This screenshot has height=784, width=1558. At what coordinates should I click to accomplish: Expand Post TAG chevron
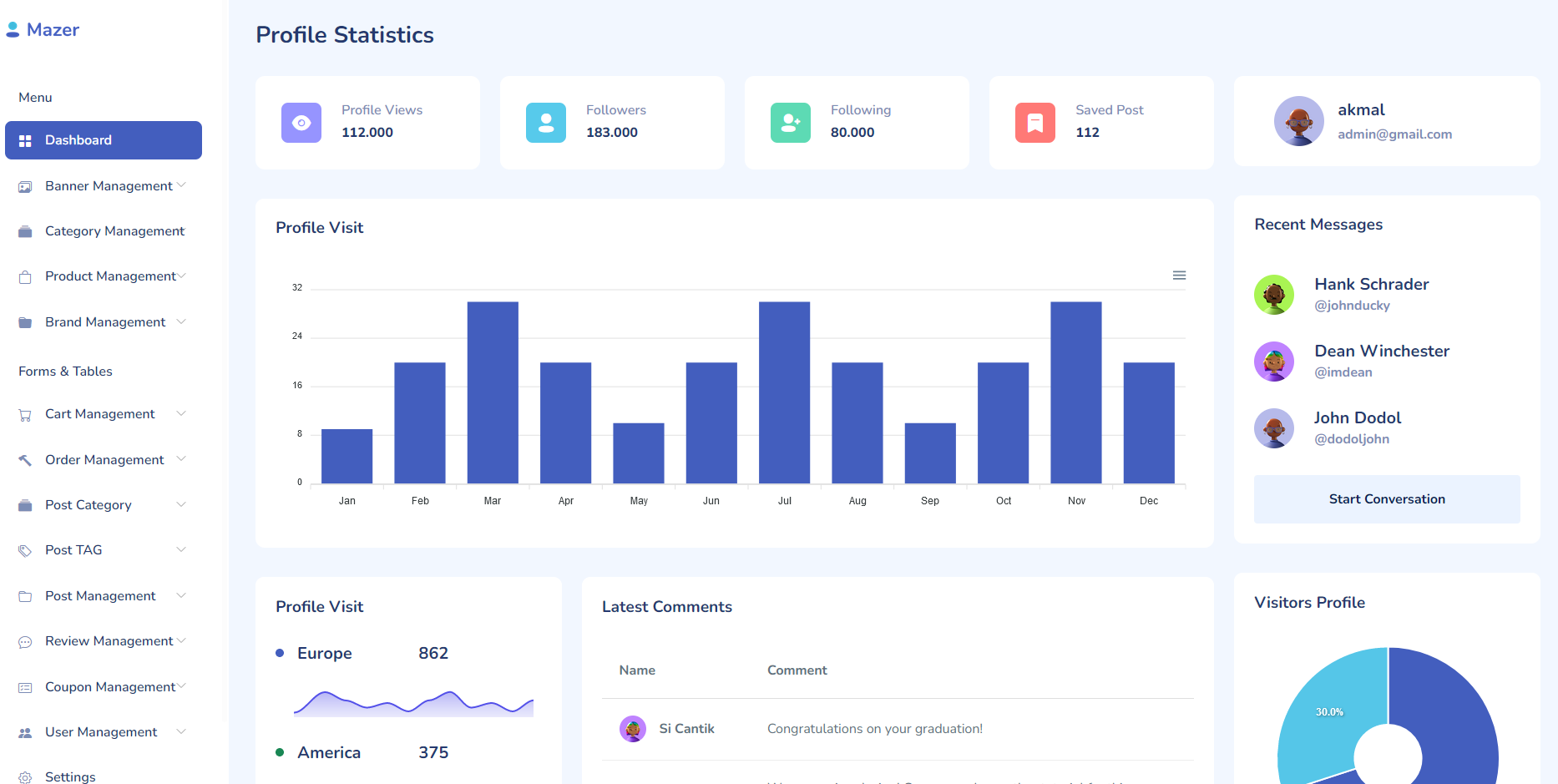(181, 549)
